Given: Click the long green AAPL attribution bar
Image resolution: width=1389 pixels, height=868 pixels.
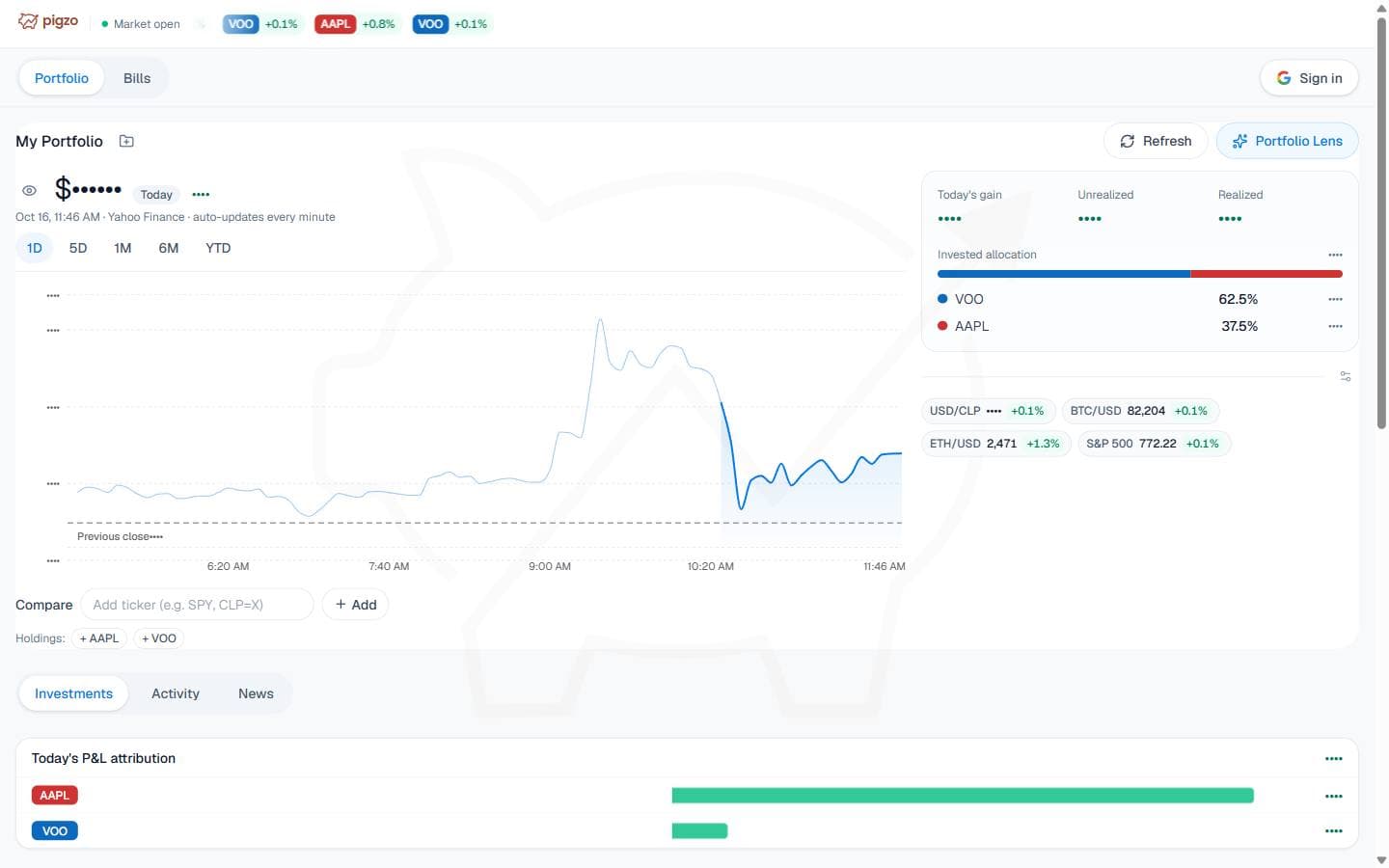Looking at the screenshot, I should click(963, 796).
